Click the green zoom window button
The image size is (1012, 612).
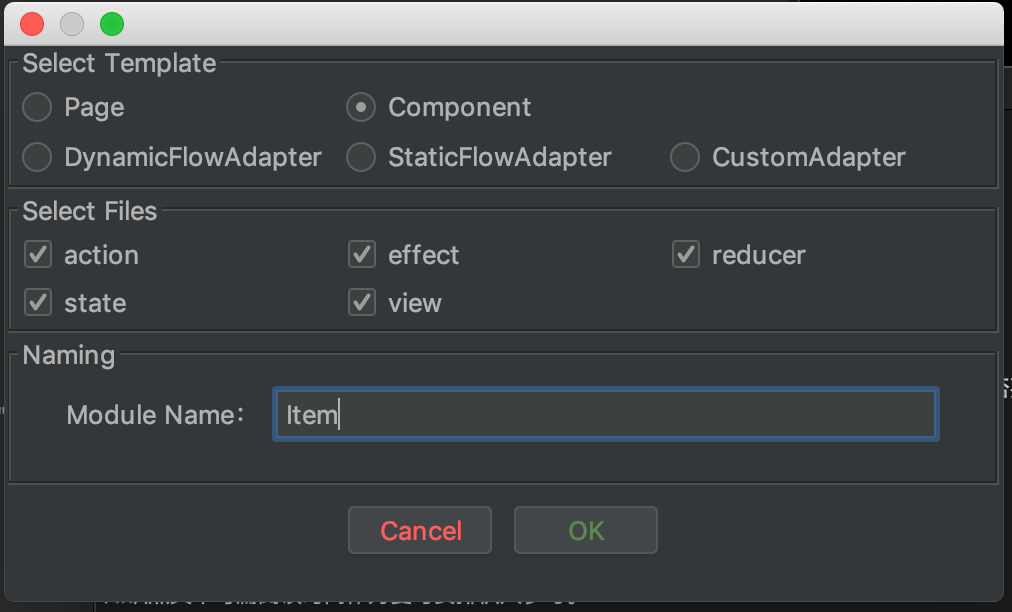pos(112,25)
